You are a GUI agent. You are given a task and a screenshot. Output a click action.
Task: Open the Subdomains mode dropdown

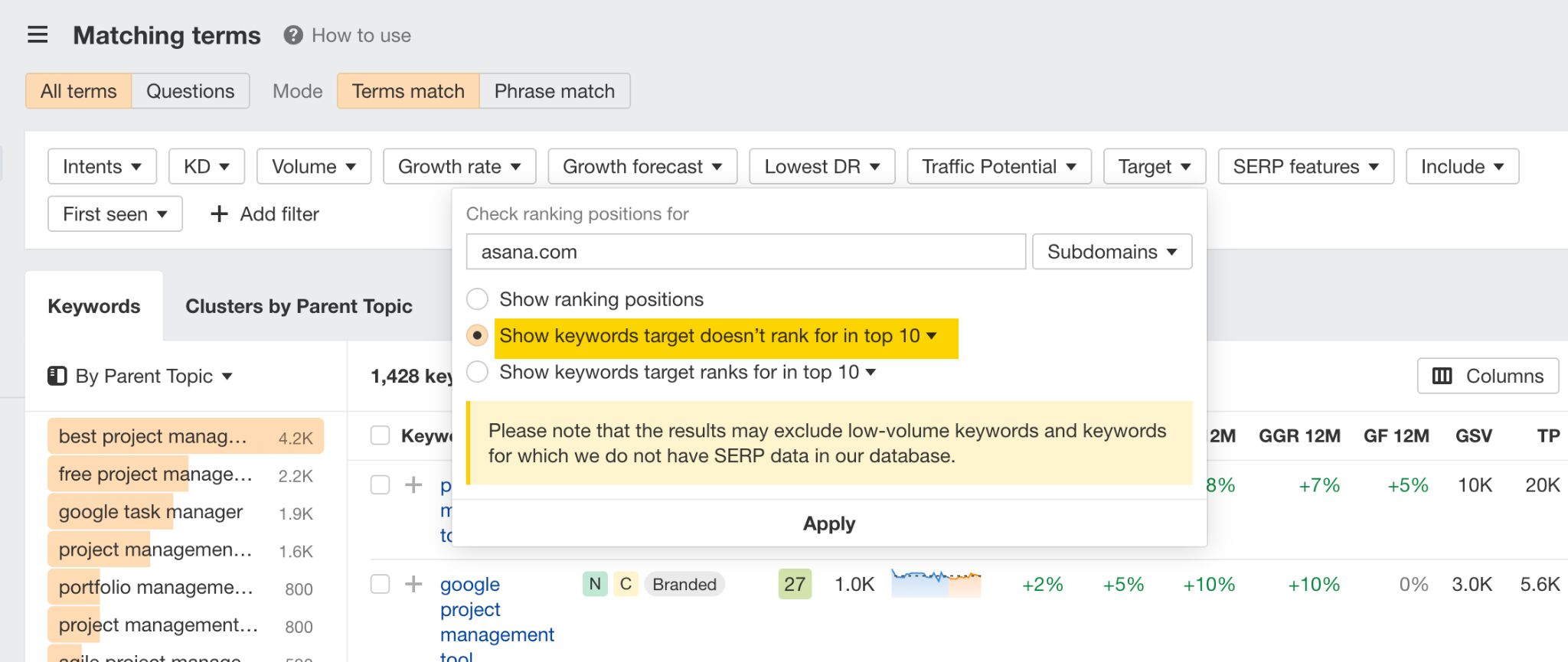tap(1112, 252)
